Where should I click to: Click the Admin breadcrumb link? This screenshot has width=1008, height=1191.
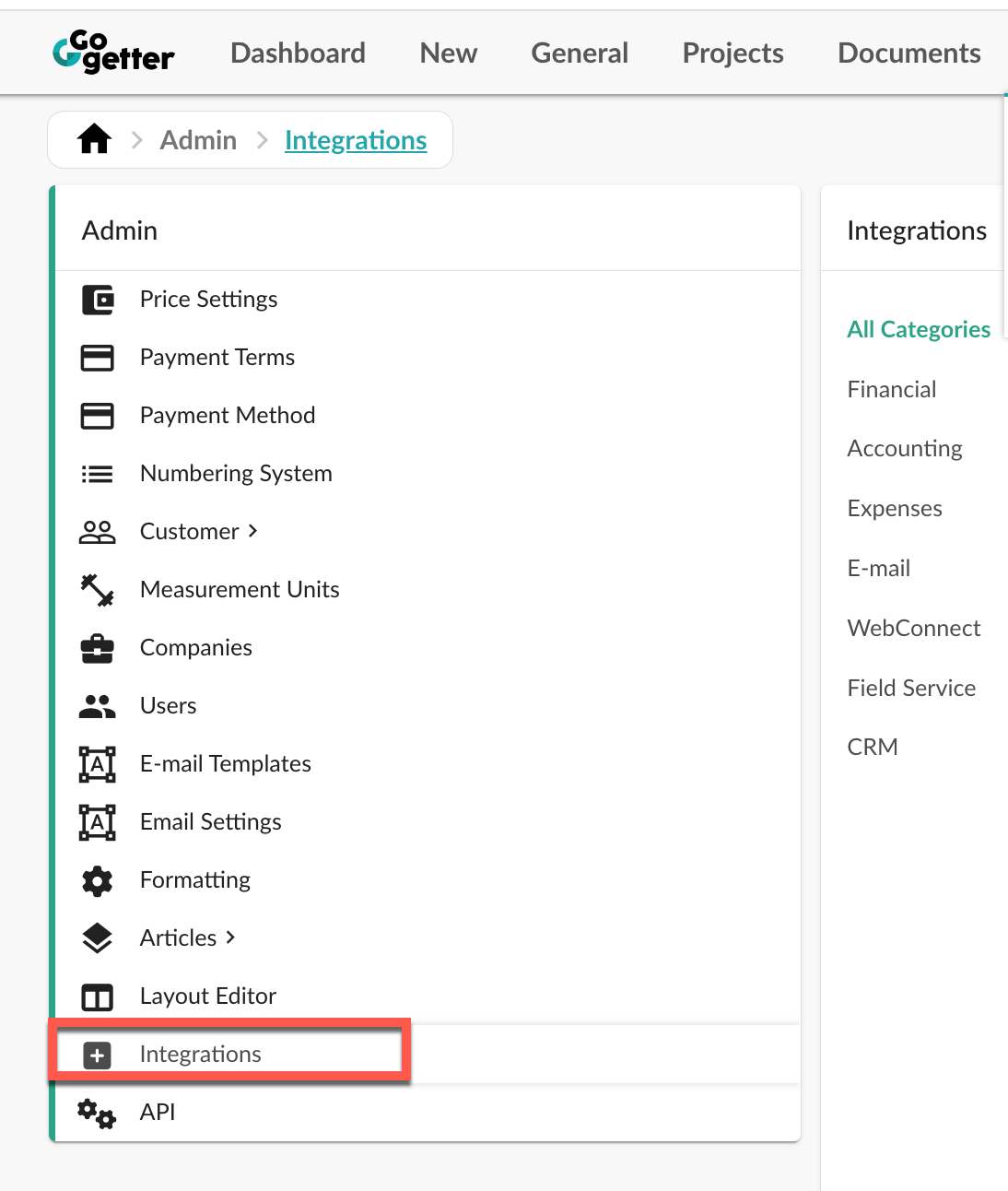[198, 140]
